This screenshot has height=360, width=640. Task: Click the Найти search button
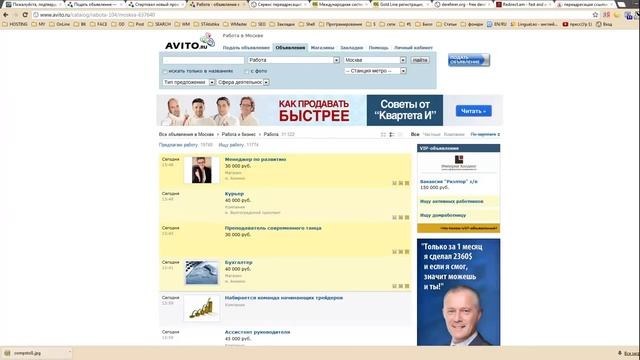[420, 60]
